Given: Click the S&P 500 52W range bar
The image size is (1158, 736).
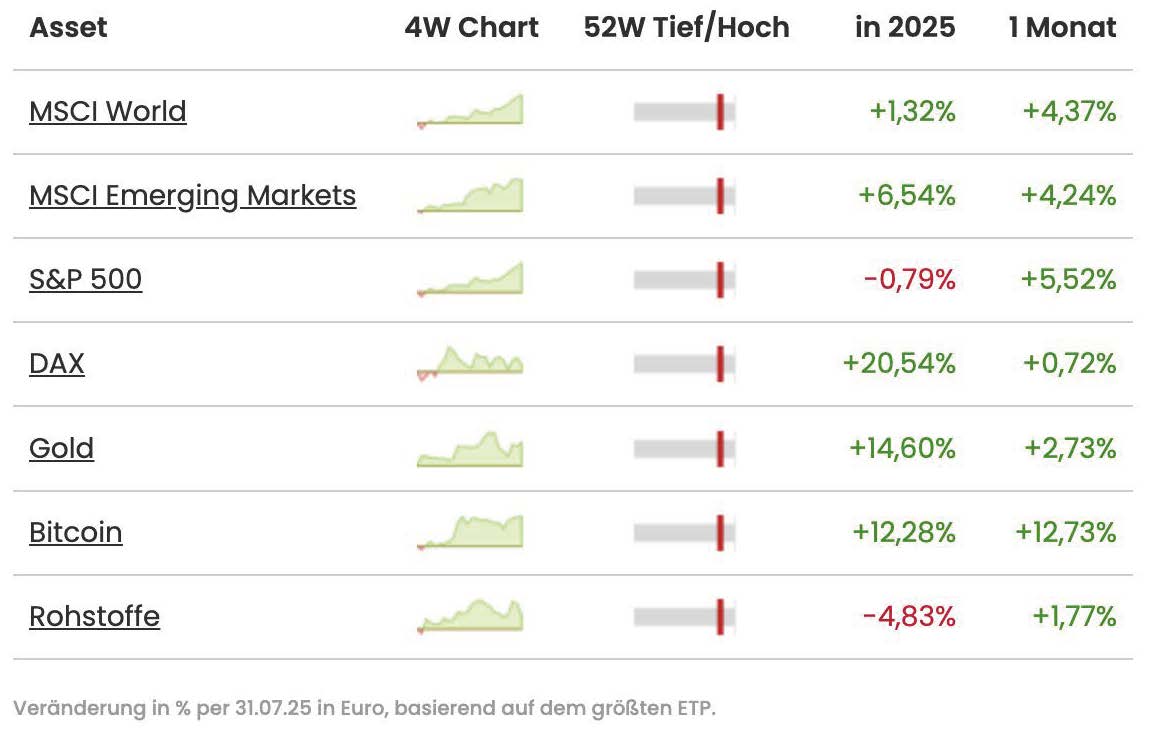Looking at the screenshot, I should click(685, 279).
